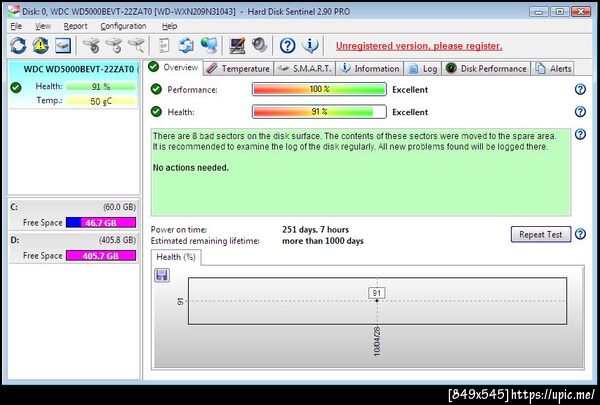Screen dimensions: 600x405
Task: Select the D: (405.8 GB) partition row
Action: 74,248
